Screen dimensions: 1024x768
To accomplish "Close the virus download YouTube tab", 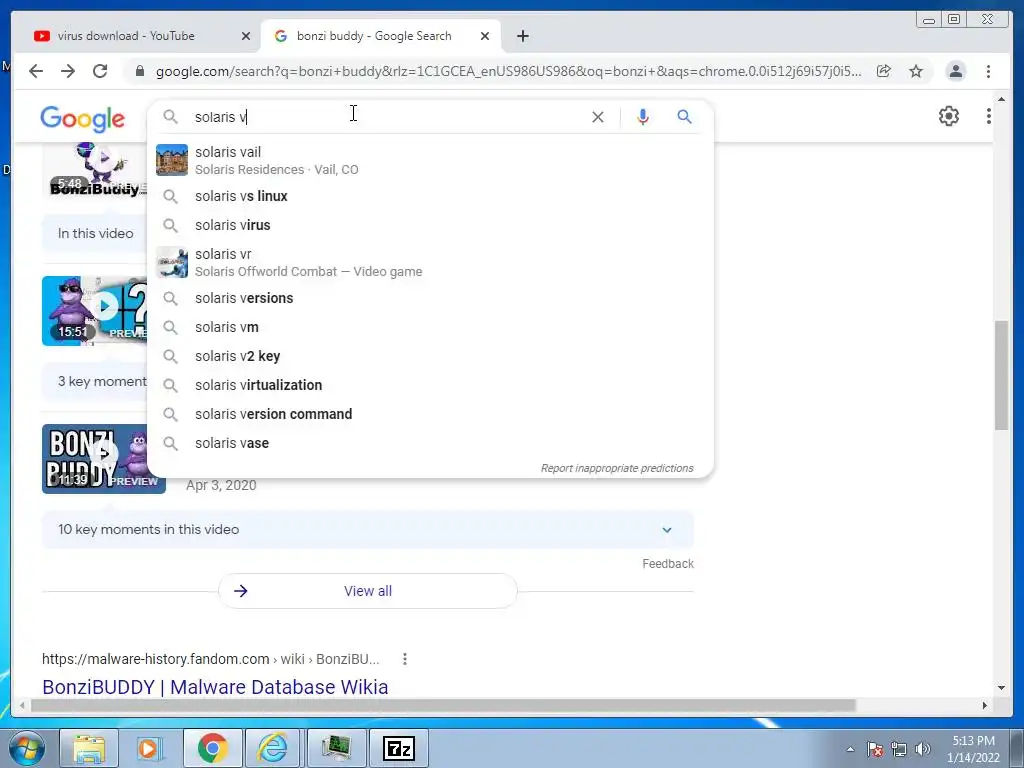I will [x=246, y=36].
